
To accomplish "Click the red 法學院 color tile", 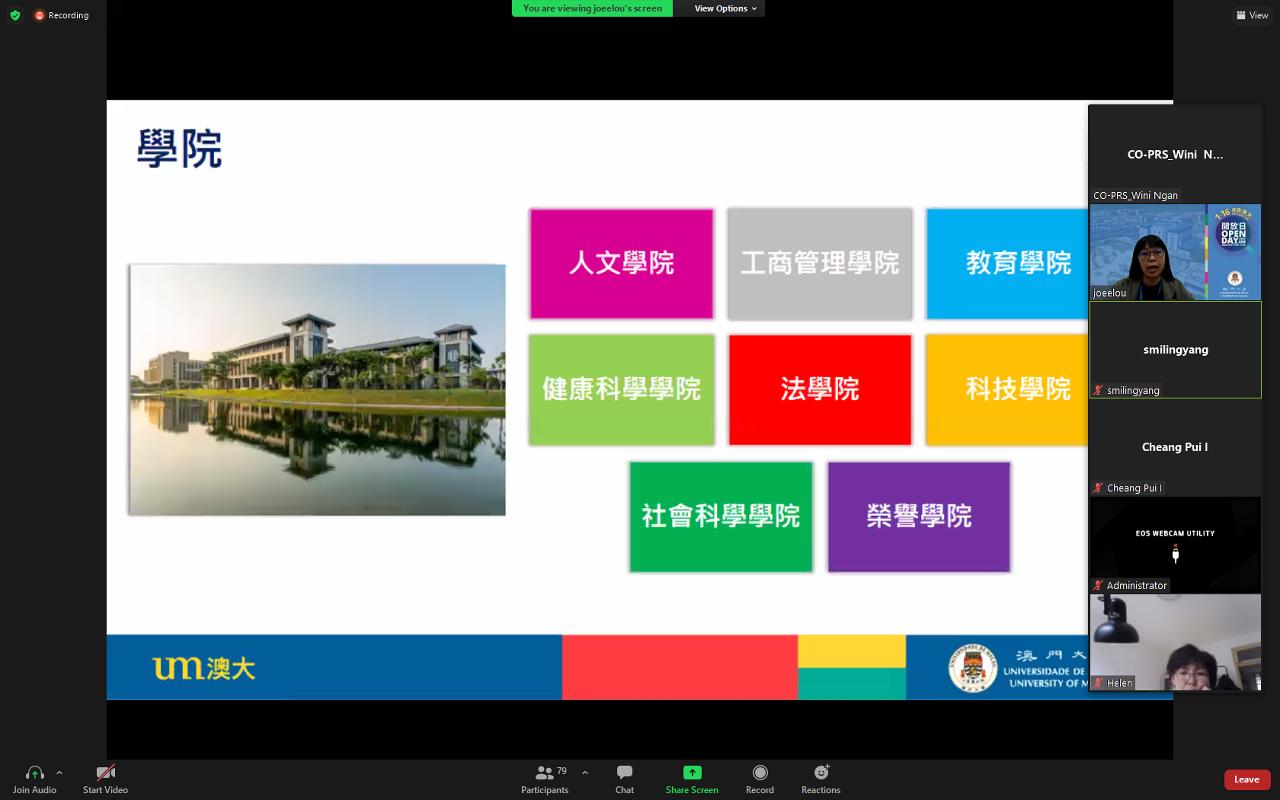I will tap(820, 389).
